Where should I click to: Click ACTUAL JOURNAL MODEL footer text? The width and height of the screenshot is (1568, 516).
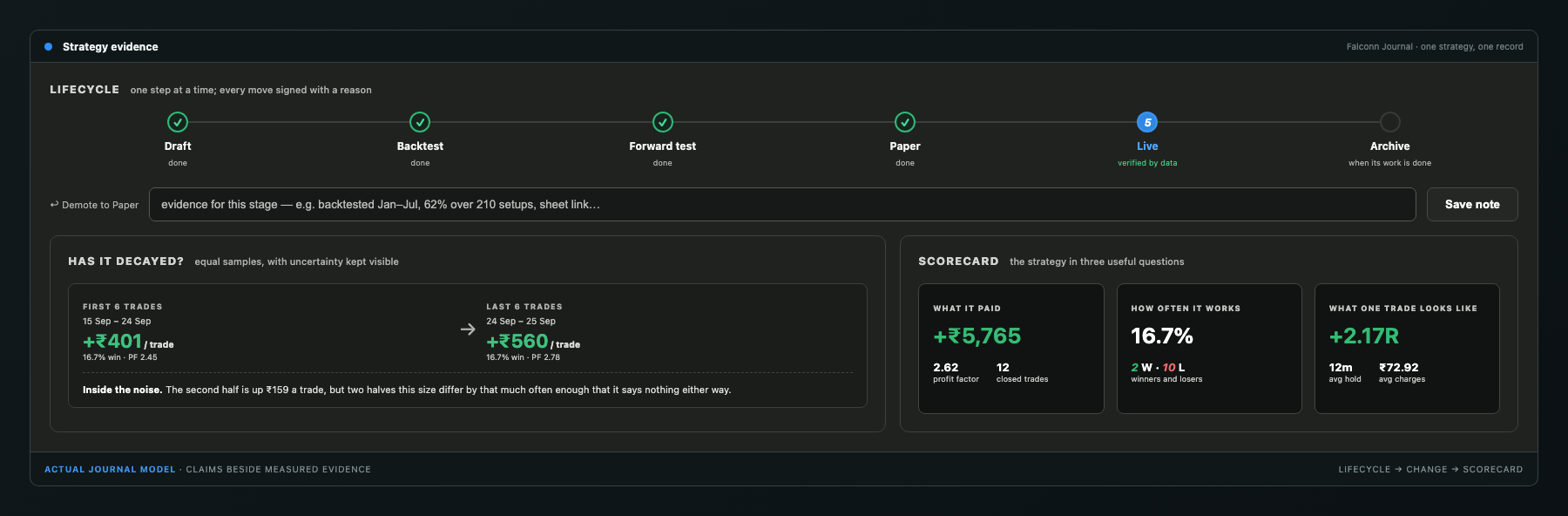tap(110, 470)
